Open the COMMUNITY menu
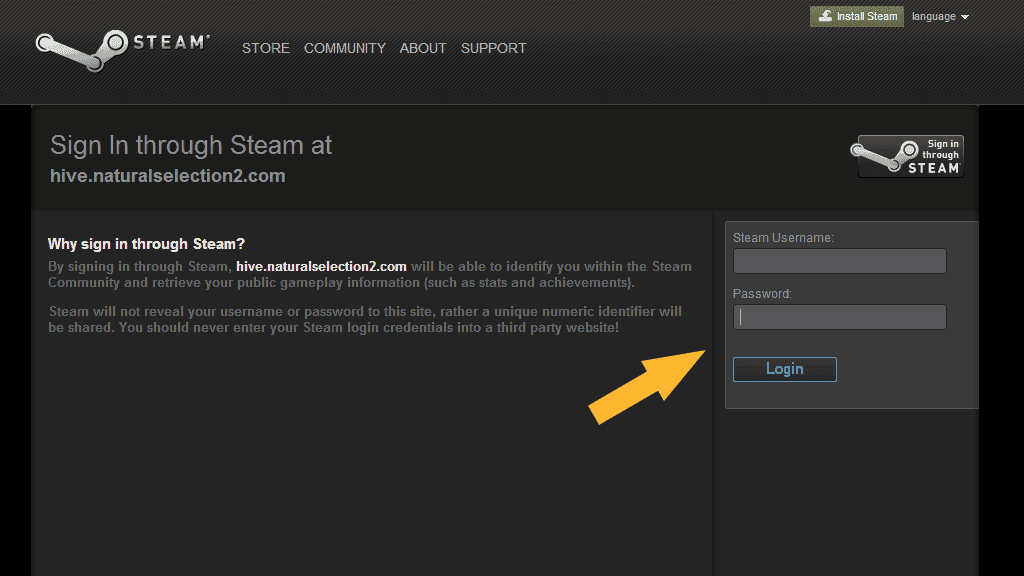This screenshot has width=1024, height=576. [345, 48]
